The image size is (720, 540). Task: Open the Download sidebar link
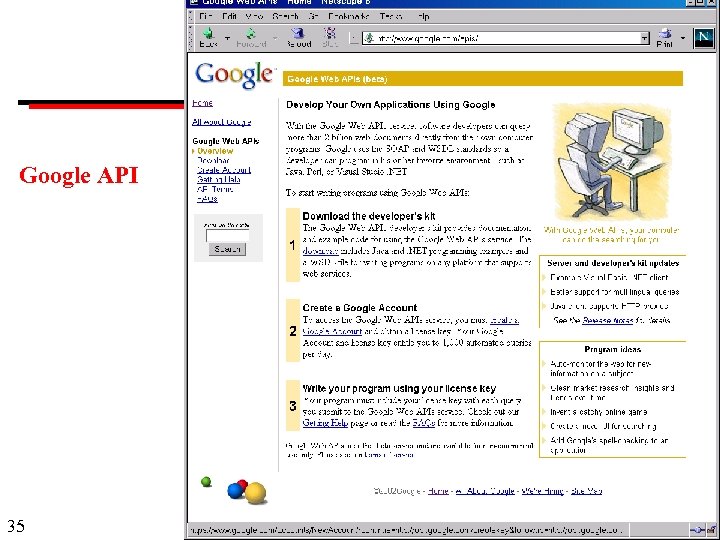click(x=213, y=160)
